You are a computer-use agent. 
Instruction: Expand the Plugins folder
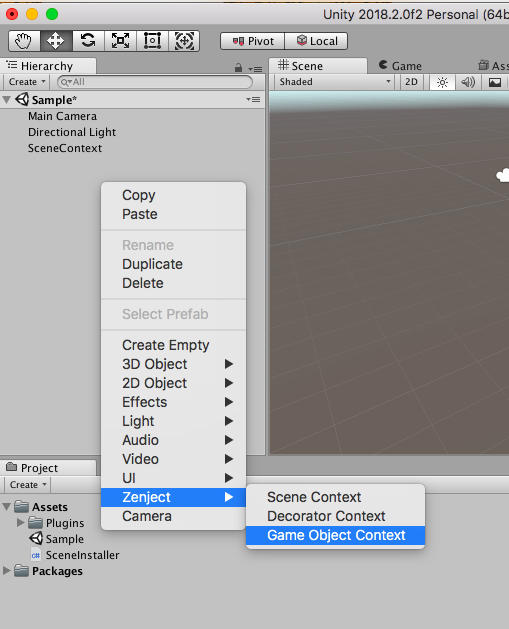click(x=20, y=522)
